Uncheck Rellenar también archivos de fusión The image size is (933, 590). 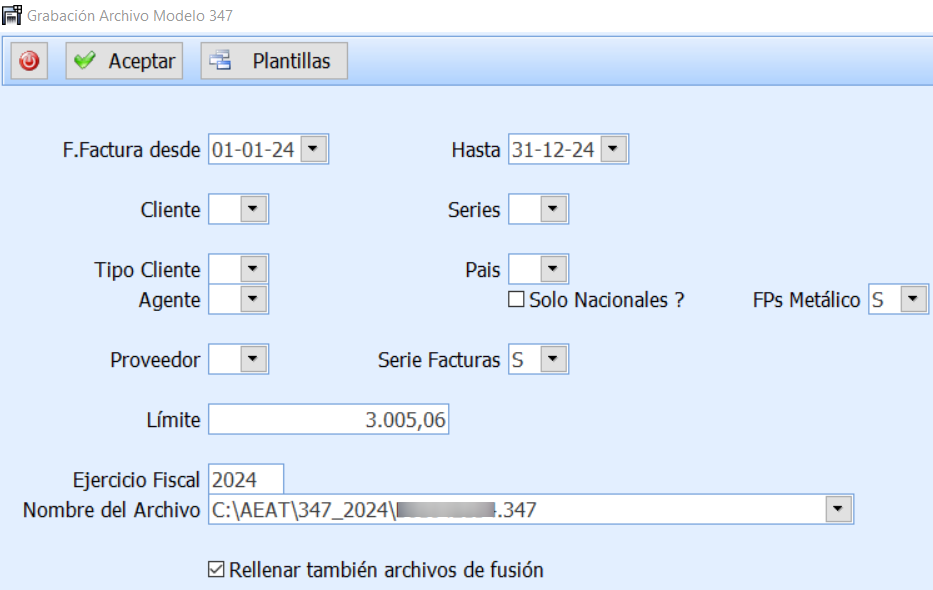[215, 570]
